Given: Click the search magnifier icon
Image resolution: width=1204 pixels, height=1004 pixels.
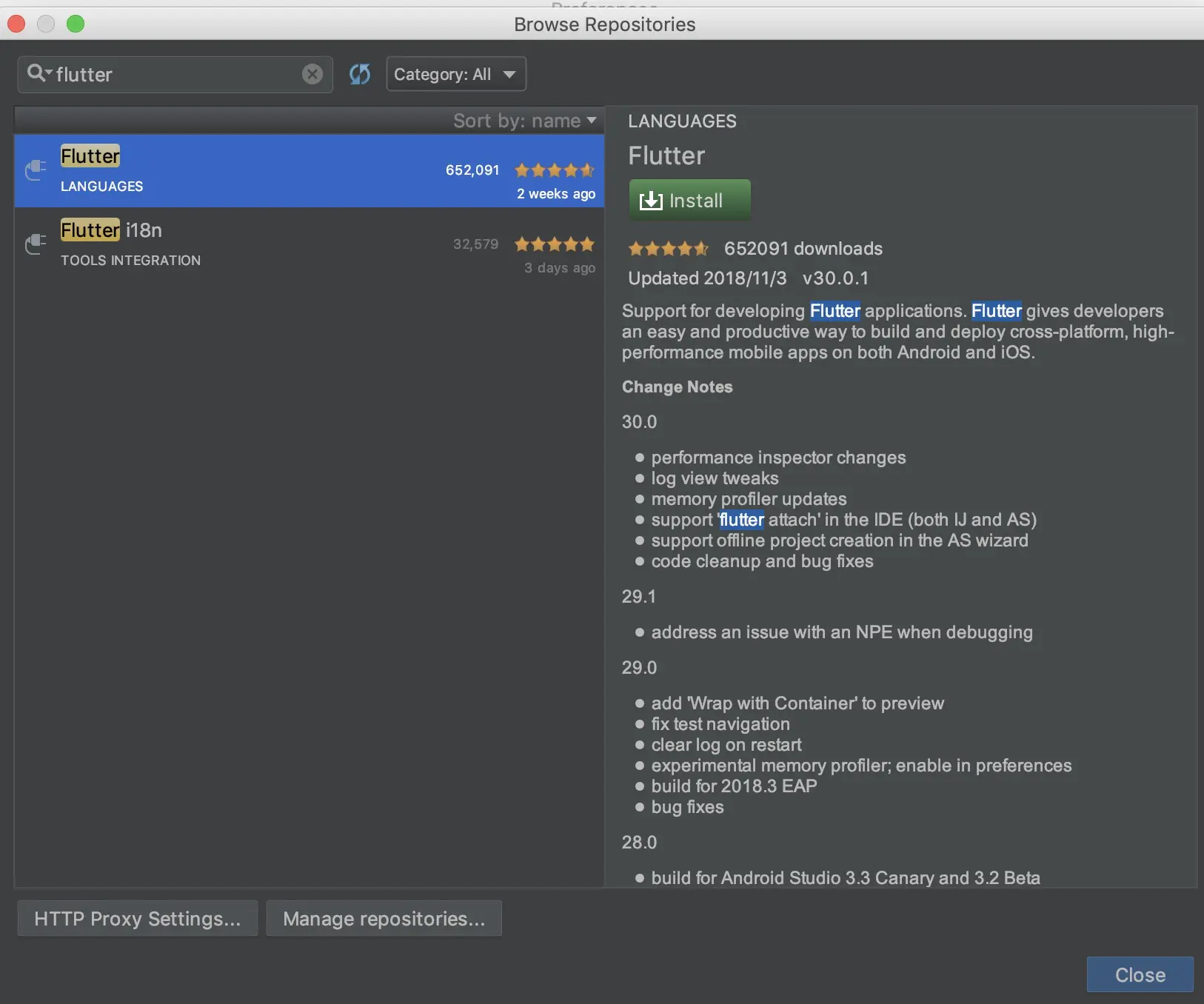Looking at the screenshot, I should click(x=35, y=73).
